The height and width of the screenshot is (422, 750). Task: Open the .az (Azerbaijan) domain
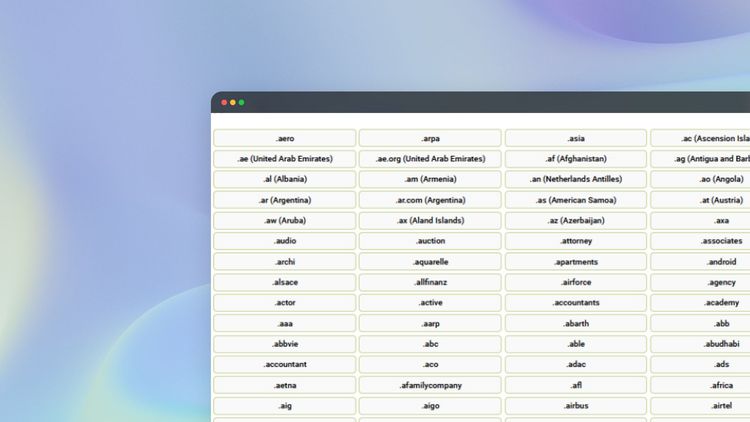[x=576, y=221]
